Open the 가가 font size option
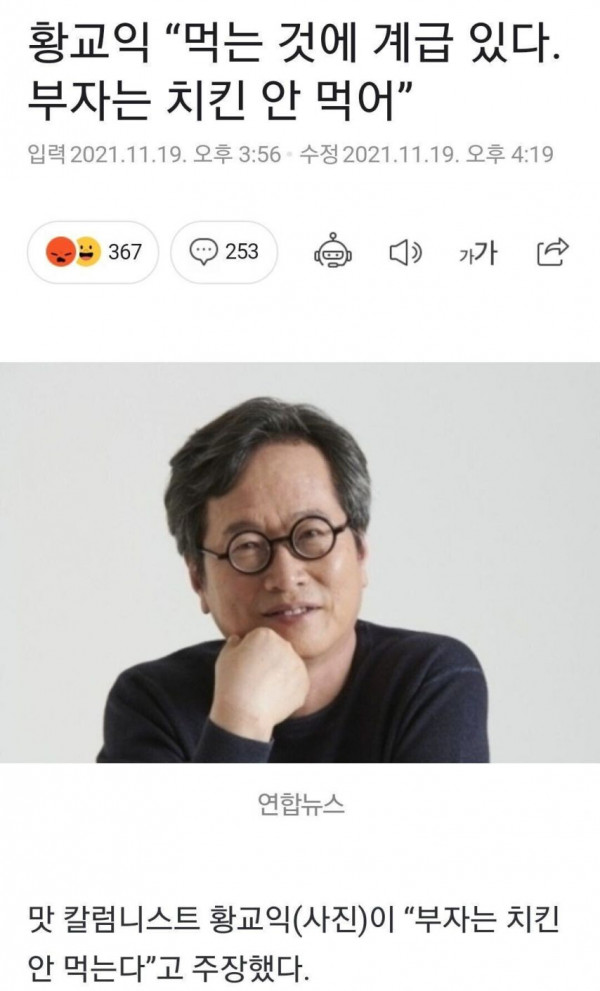This screenshot has width=600, height=991. pos(478,253)
